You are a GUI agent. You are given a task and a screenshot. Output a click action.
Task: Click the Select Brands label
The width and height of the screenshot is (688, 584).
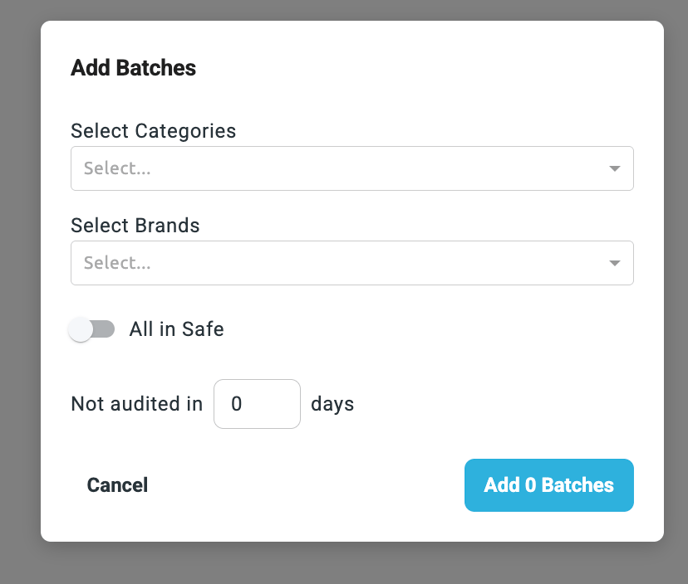135,225
